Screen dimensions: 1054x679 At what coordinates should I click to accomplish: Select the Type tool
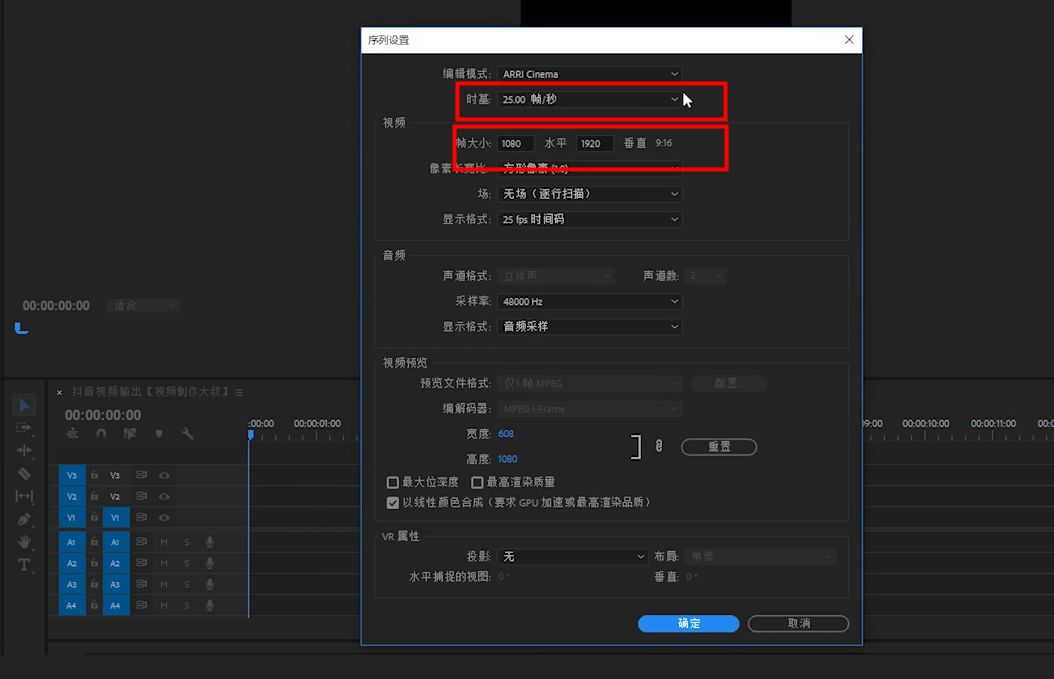24,565
